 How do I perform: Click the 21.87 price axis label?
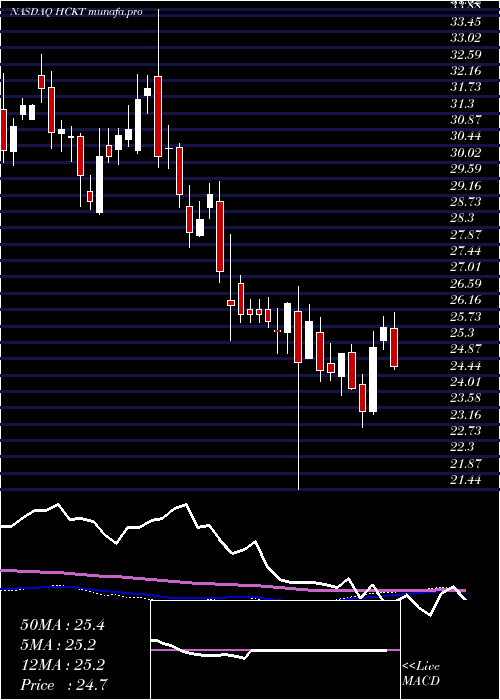pos(466,464)
